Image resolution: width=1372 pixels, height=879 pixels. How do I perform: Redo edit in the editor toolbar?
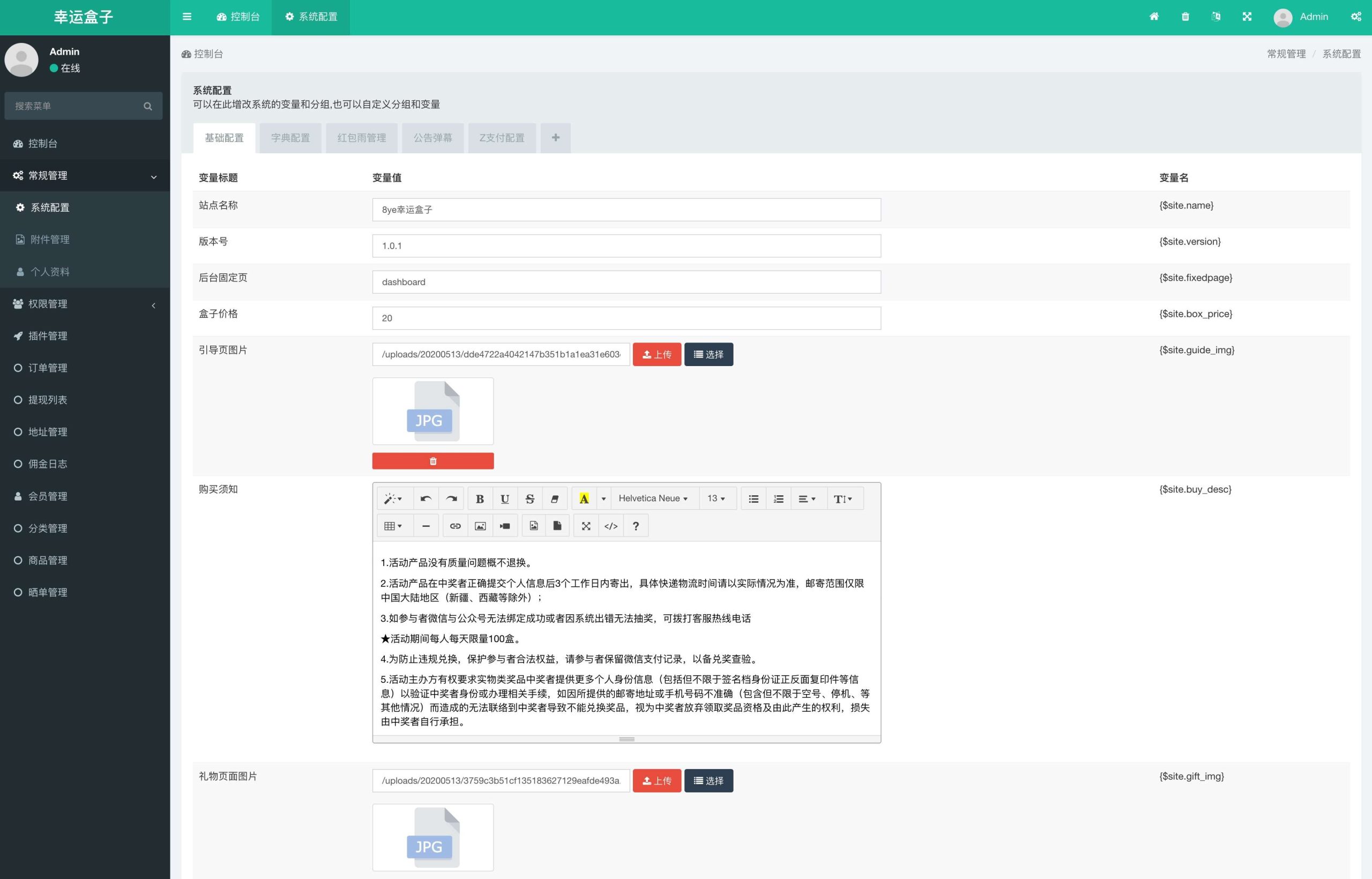point(451,498)
